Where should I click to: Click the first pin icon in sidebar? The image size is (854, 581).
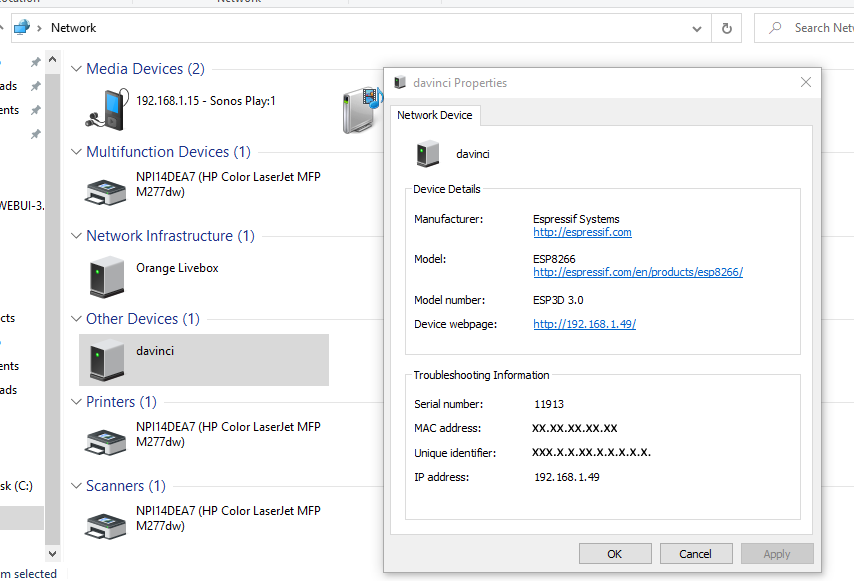[36, 62]
